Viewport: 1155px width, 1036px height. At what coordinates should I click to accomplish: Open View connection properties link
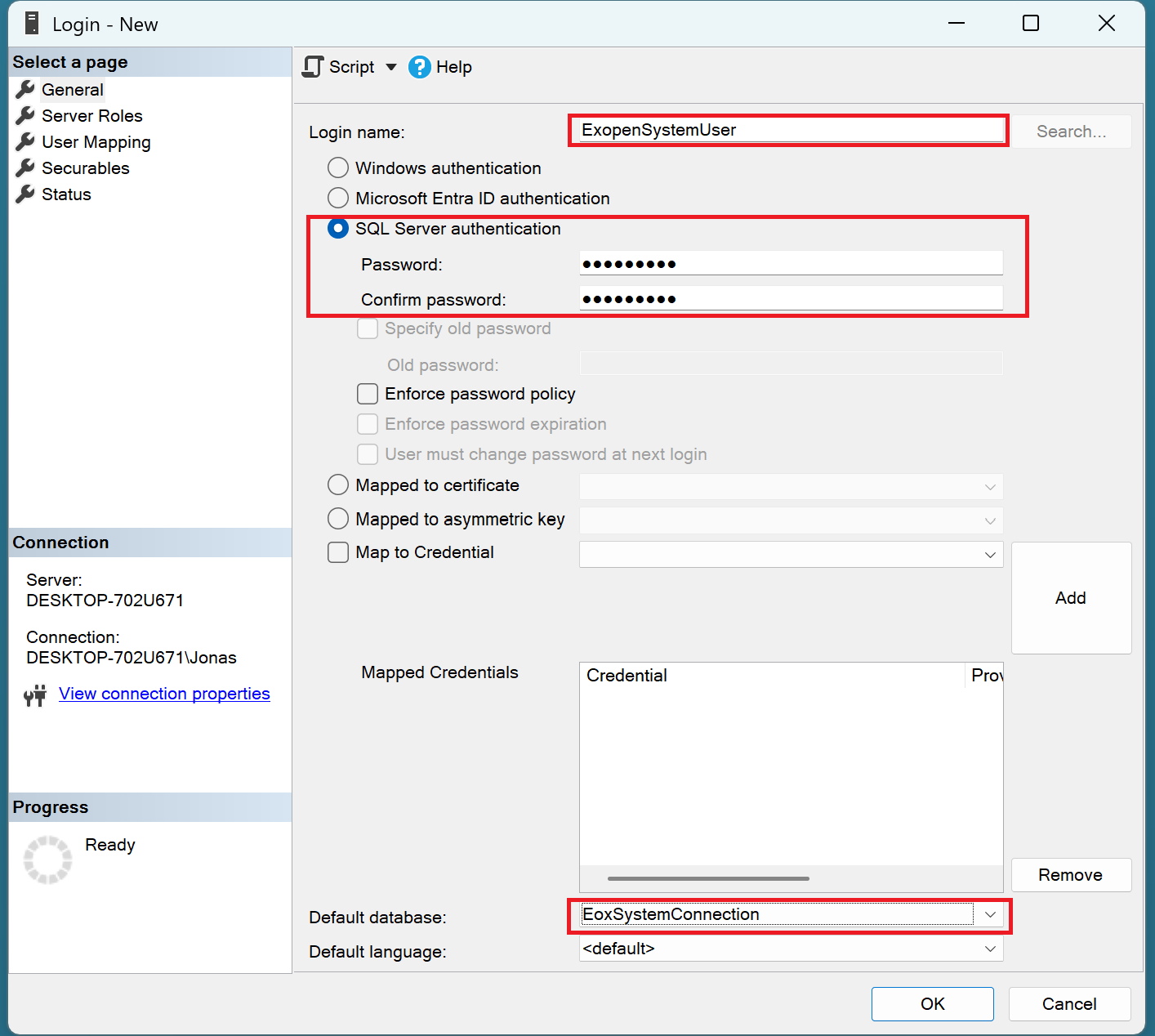[x=164, y=694]
